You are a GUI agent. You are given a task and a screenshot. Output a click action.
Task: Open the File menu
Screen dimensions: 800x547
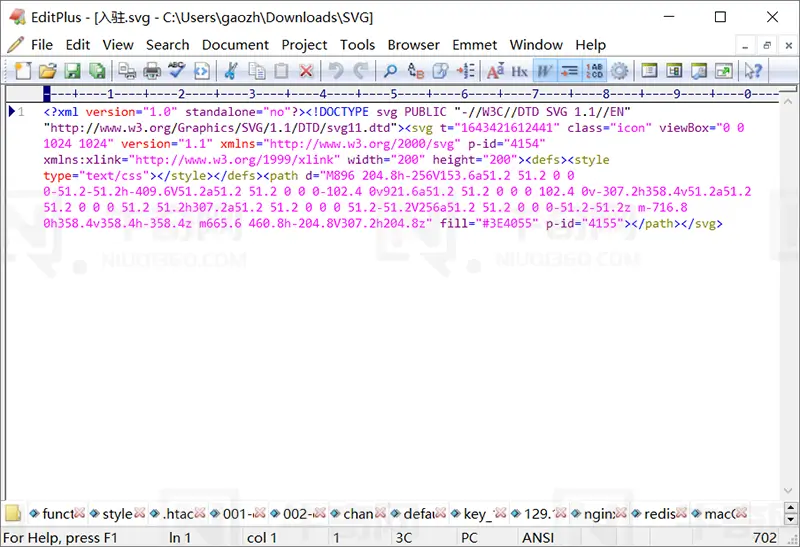point(42,45)
